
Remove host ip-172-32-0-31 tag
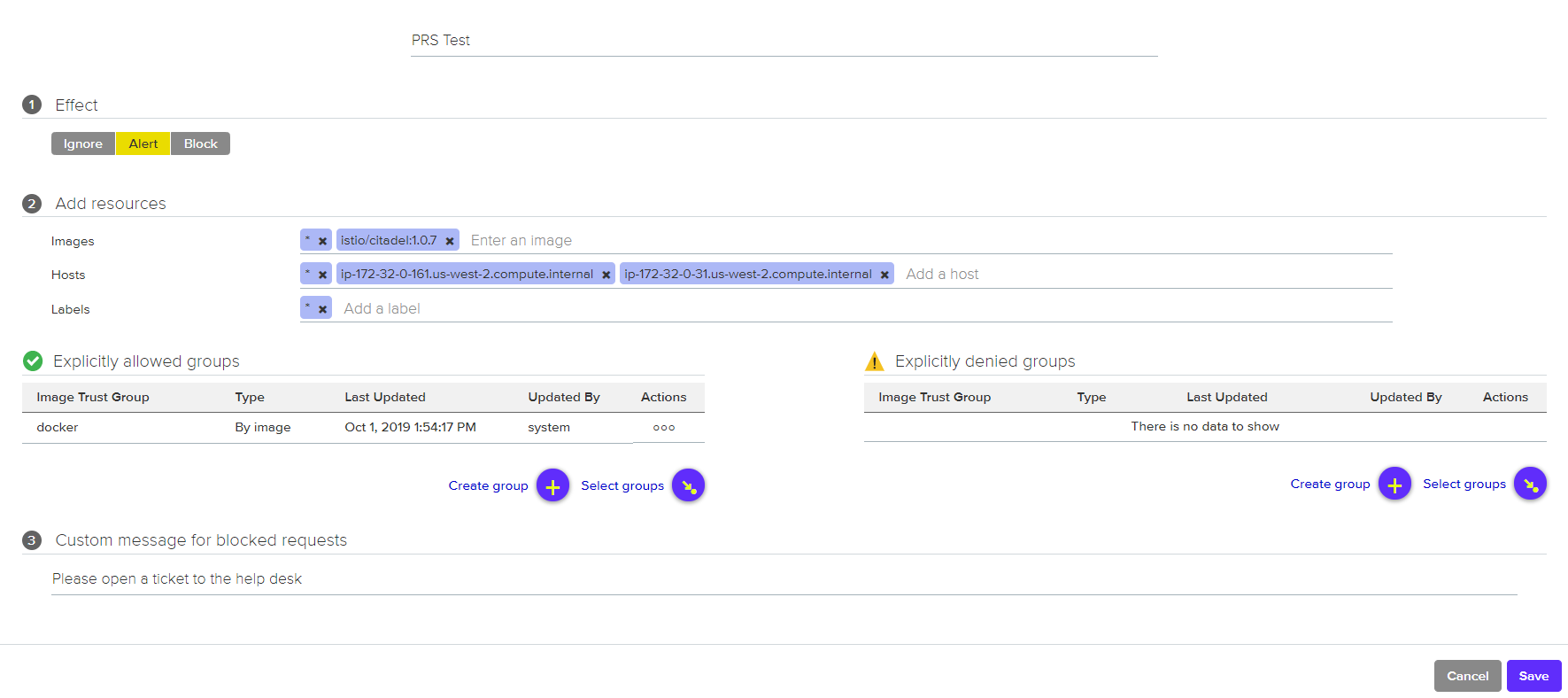884,275
